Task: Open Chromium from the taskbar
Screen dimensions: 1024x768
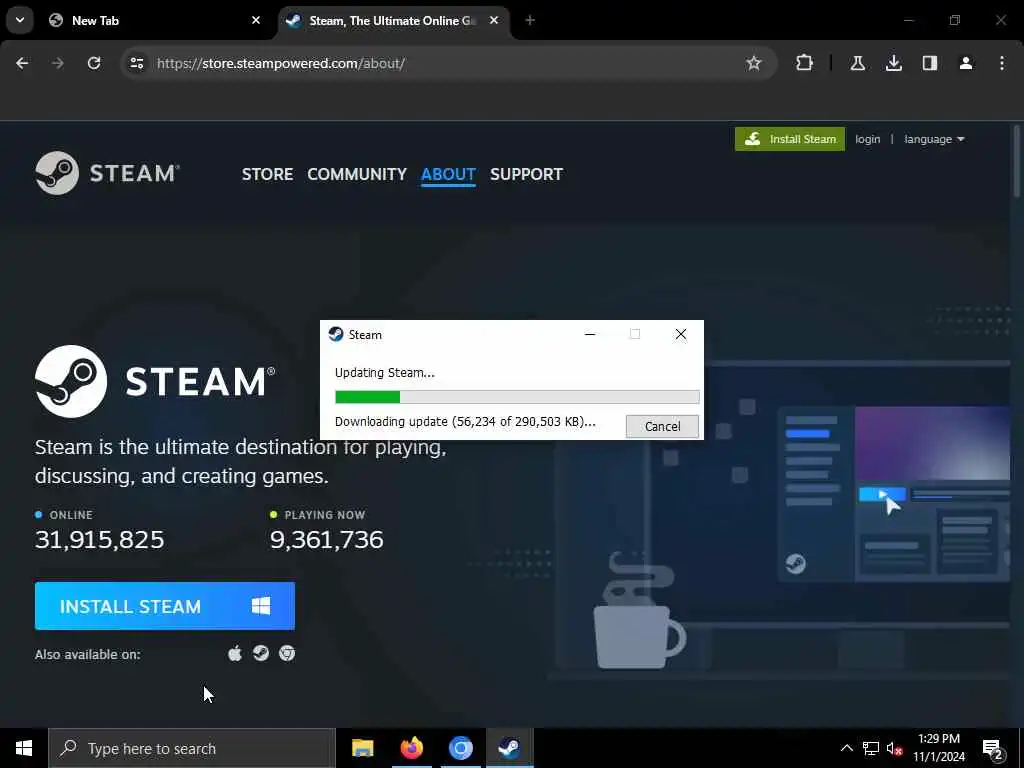Action: 460,748
